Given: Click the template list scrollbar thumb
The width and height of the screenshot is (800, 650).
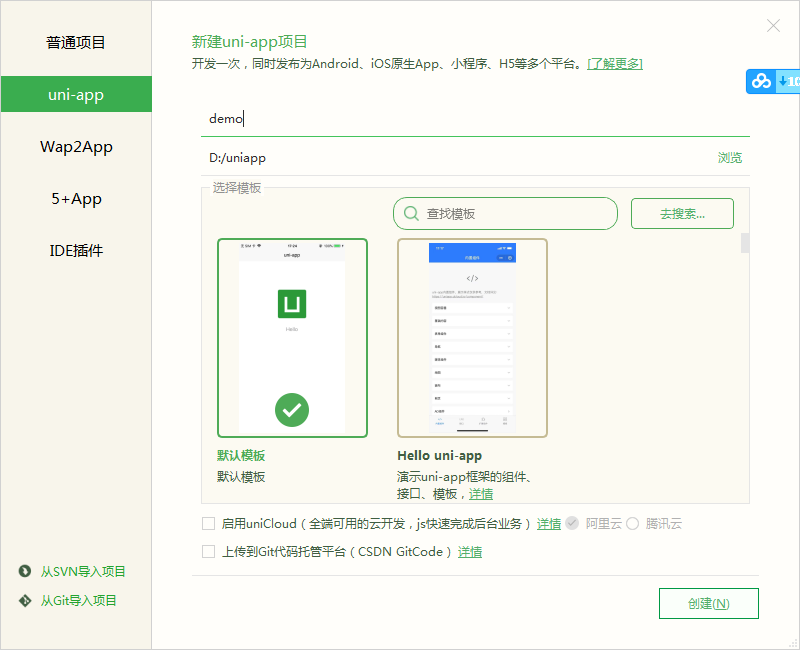Looking at the screenshot, I should tap(745, 243).
